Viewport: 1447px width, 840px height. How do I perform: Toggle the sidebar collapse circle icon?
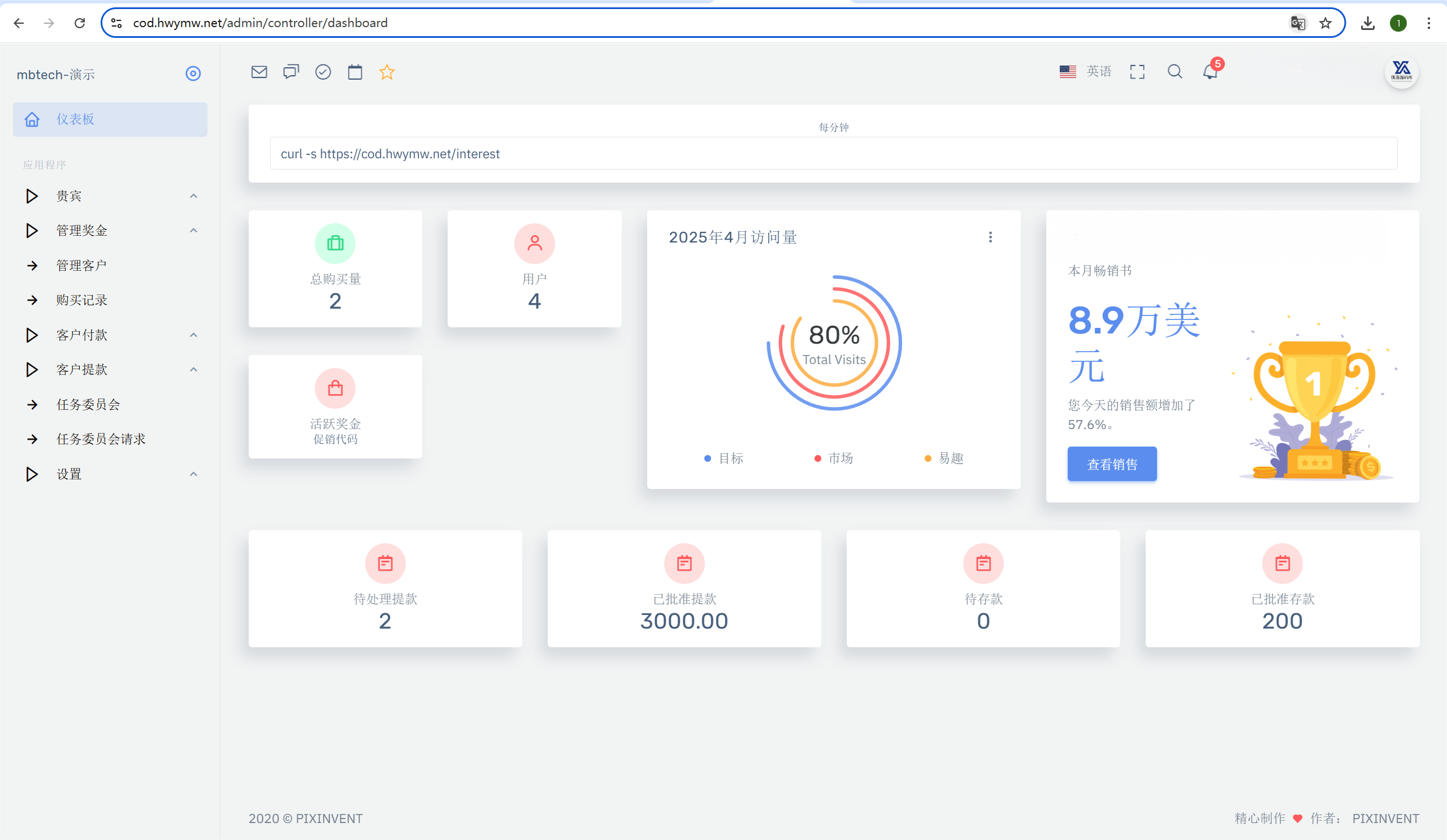tap(193, 73)
